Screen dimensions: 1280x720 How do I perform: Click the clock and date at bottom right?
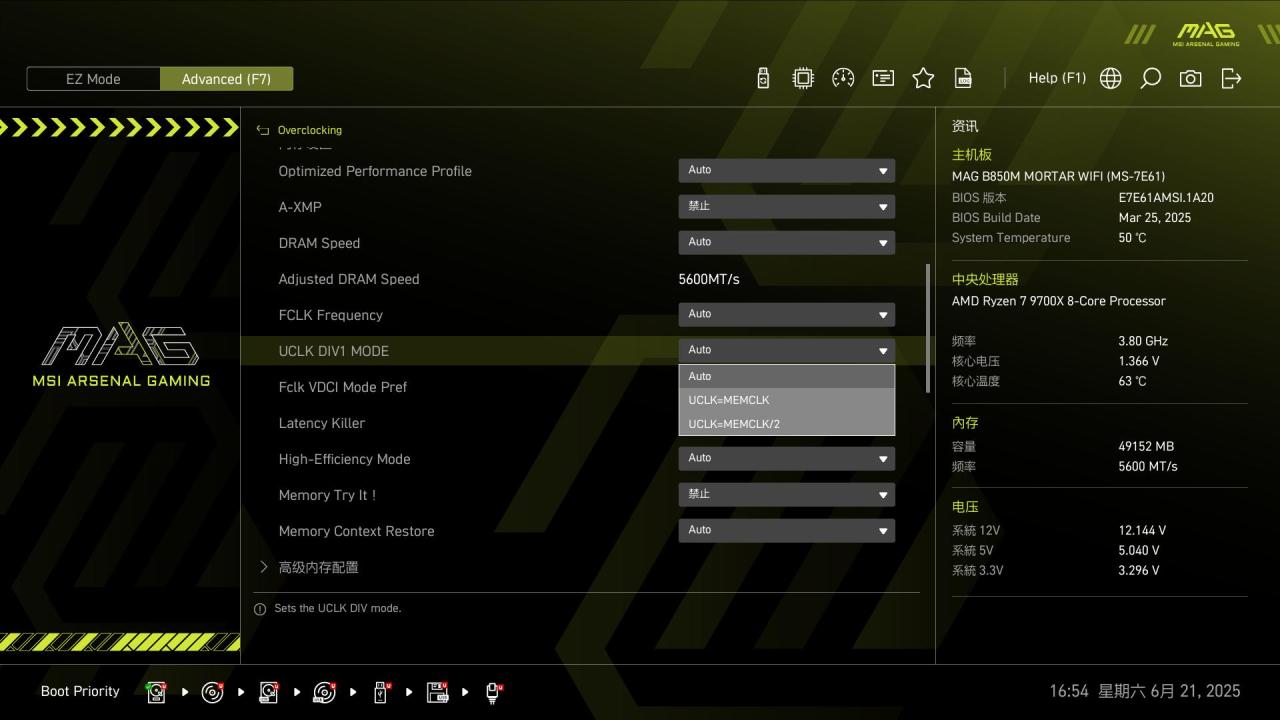click(1144, 691)
